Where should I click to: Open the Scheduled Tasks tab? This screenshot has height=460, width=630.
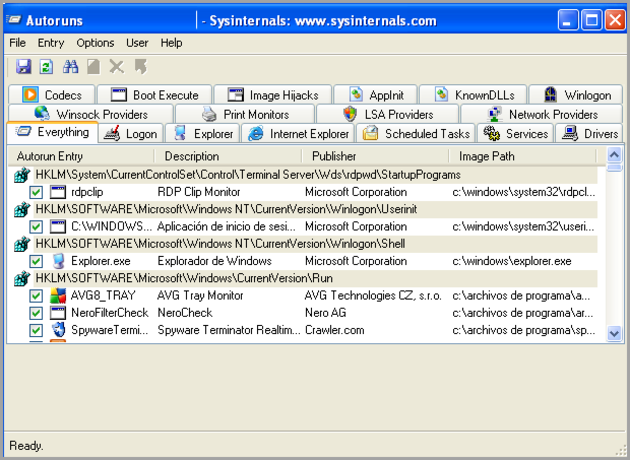(x=416, y=133)
